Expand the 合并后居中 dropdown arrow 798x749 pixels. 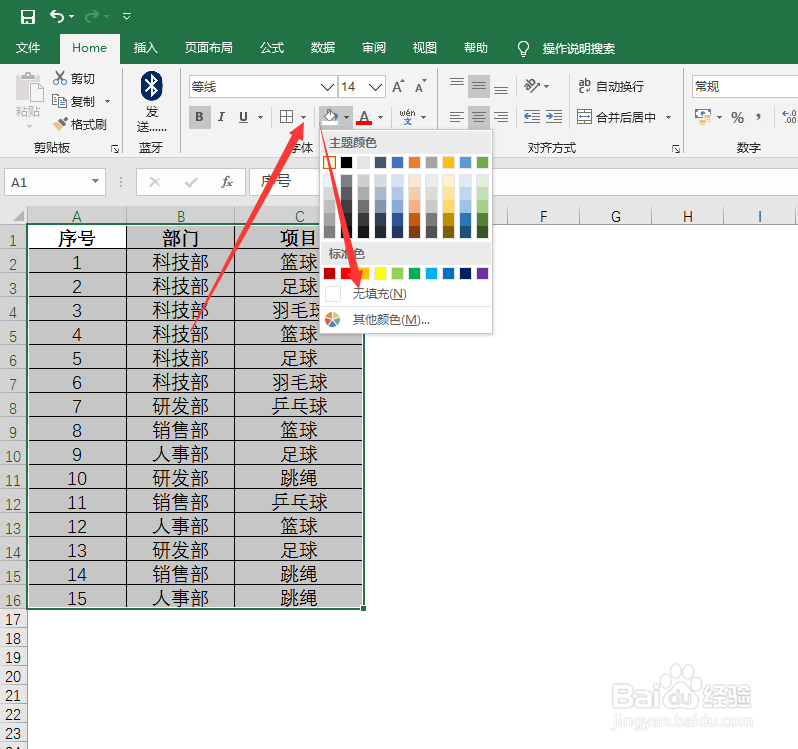(x=668, y=118)
